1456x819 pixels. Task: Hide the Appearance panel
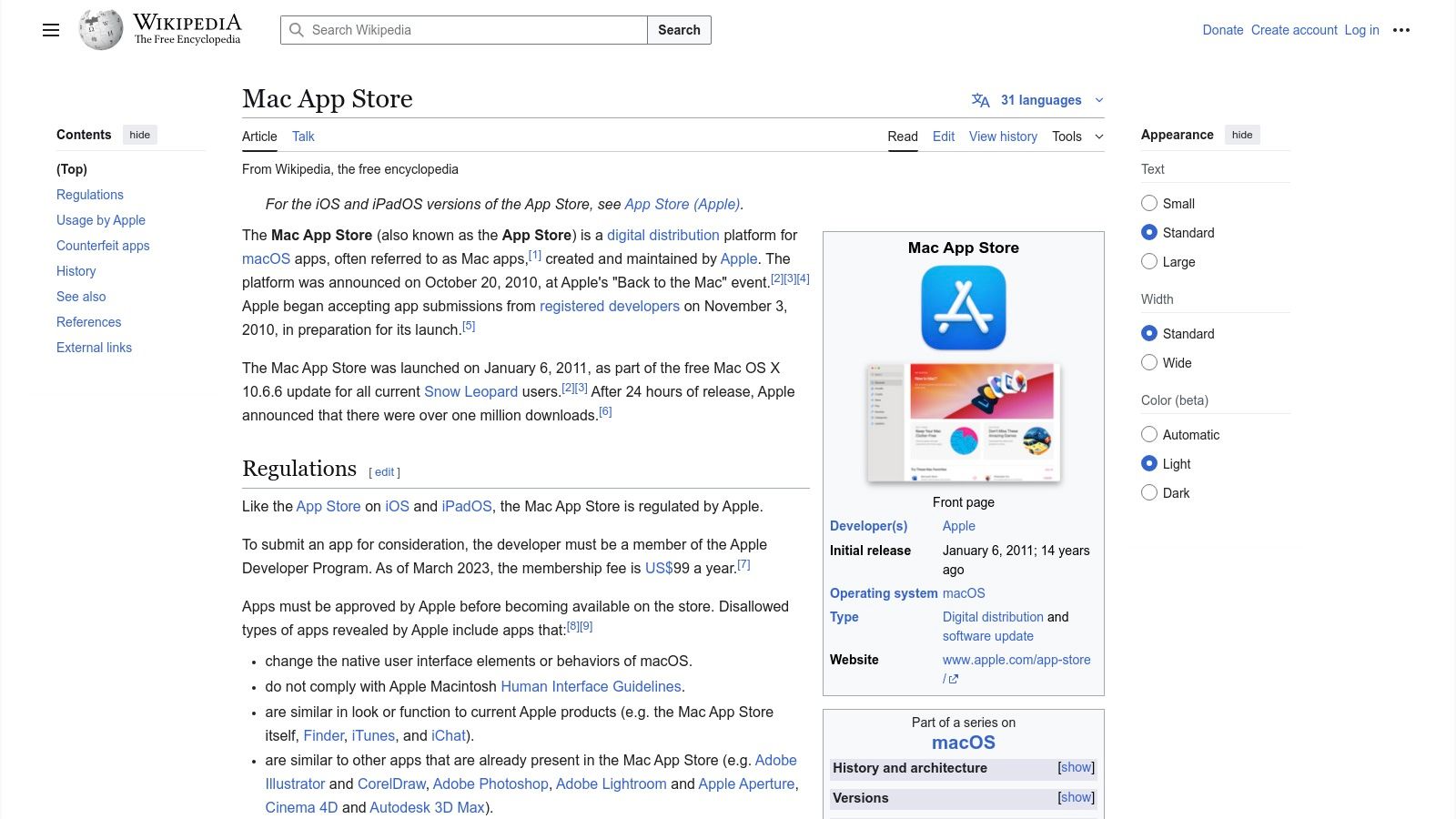(x=1242, y=135)
